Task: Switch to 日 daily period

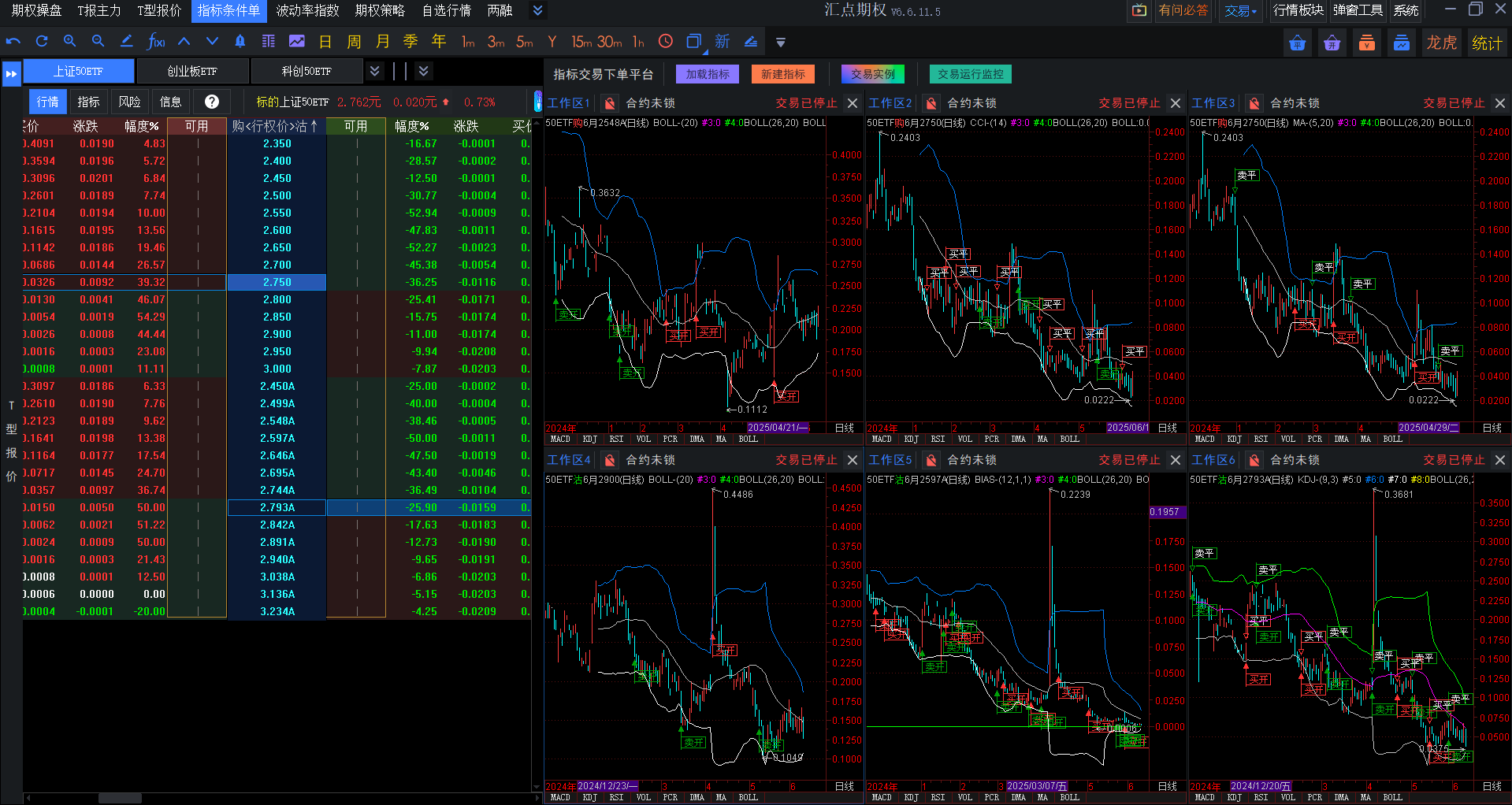Action: [x=325, y=42]
